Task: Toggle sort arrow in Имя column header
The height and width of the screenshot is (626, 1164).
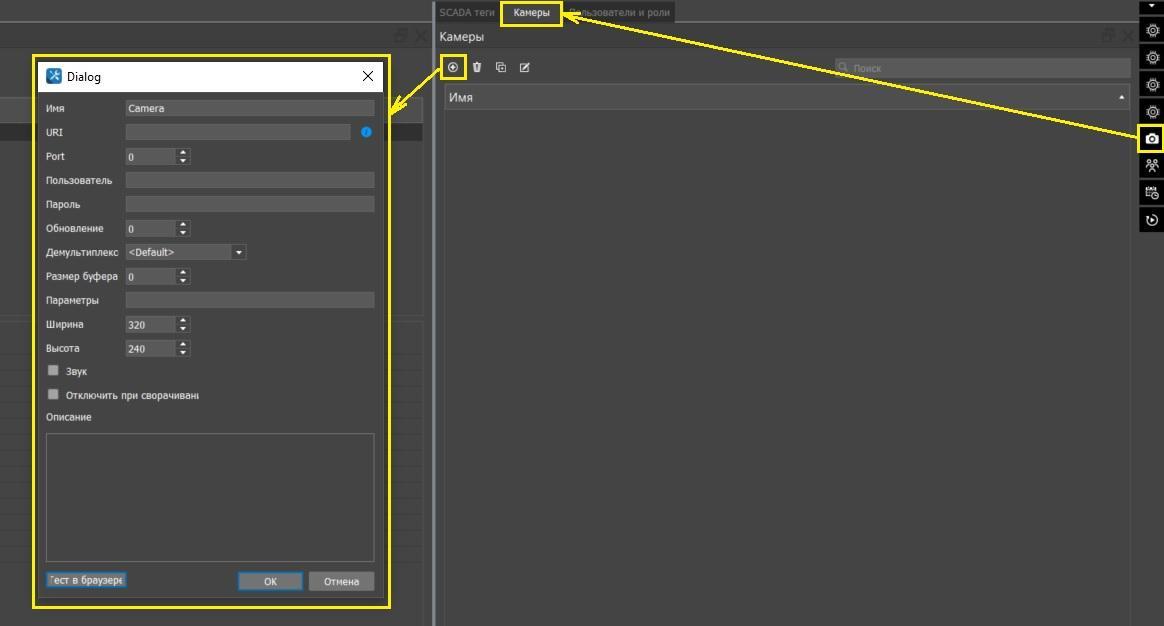Action: point(1121,97)
